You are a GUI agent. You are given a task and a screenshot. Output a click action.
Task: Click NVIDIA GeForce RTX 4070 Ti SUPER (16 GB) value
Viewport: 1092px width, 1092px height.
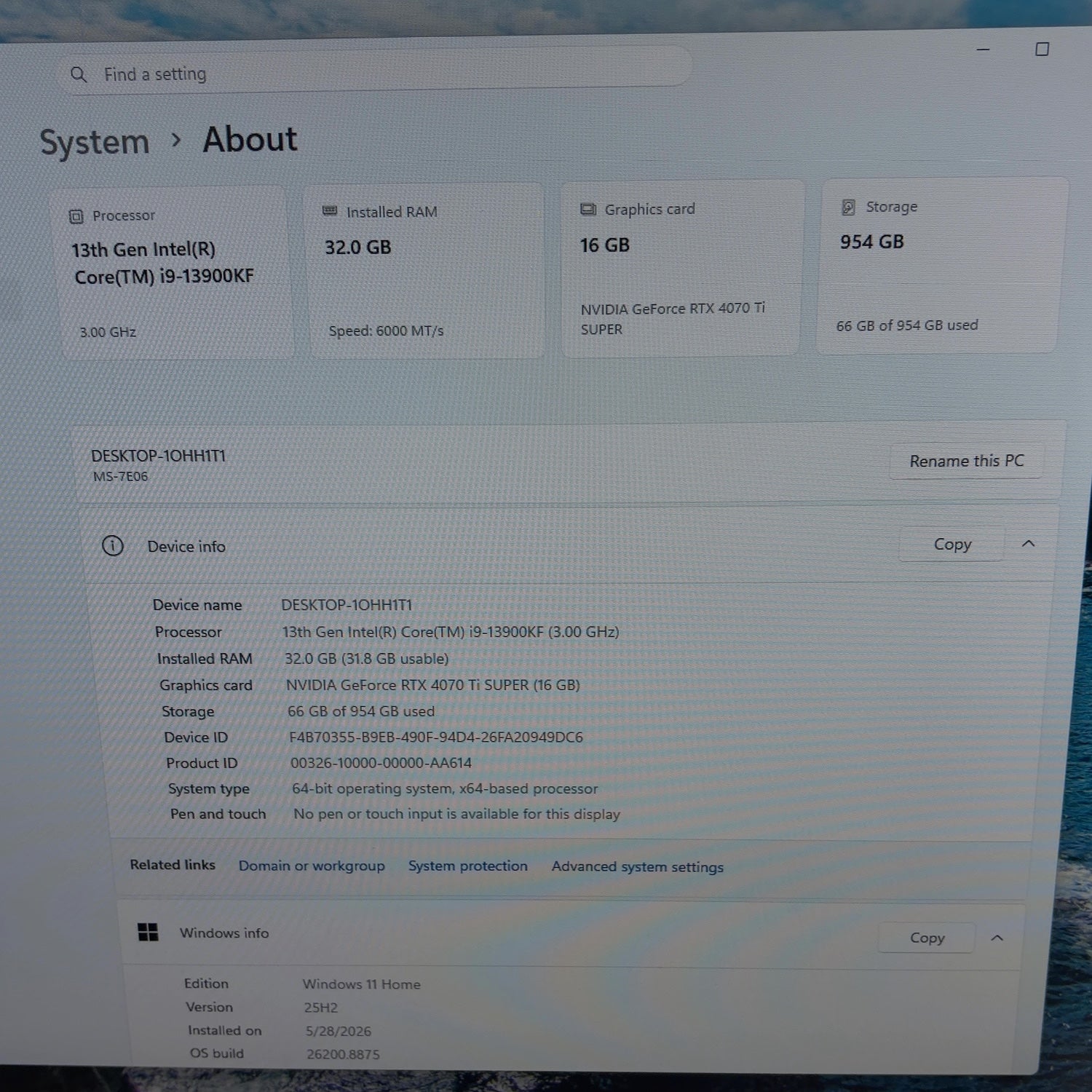(x=433, y=685)
